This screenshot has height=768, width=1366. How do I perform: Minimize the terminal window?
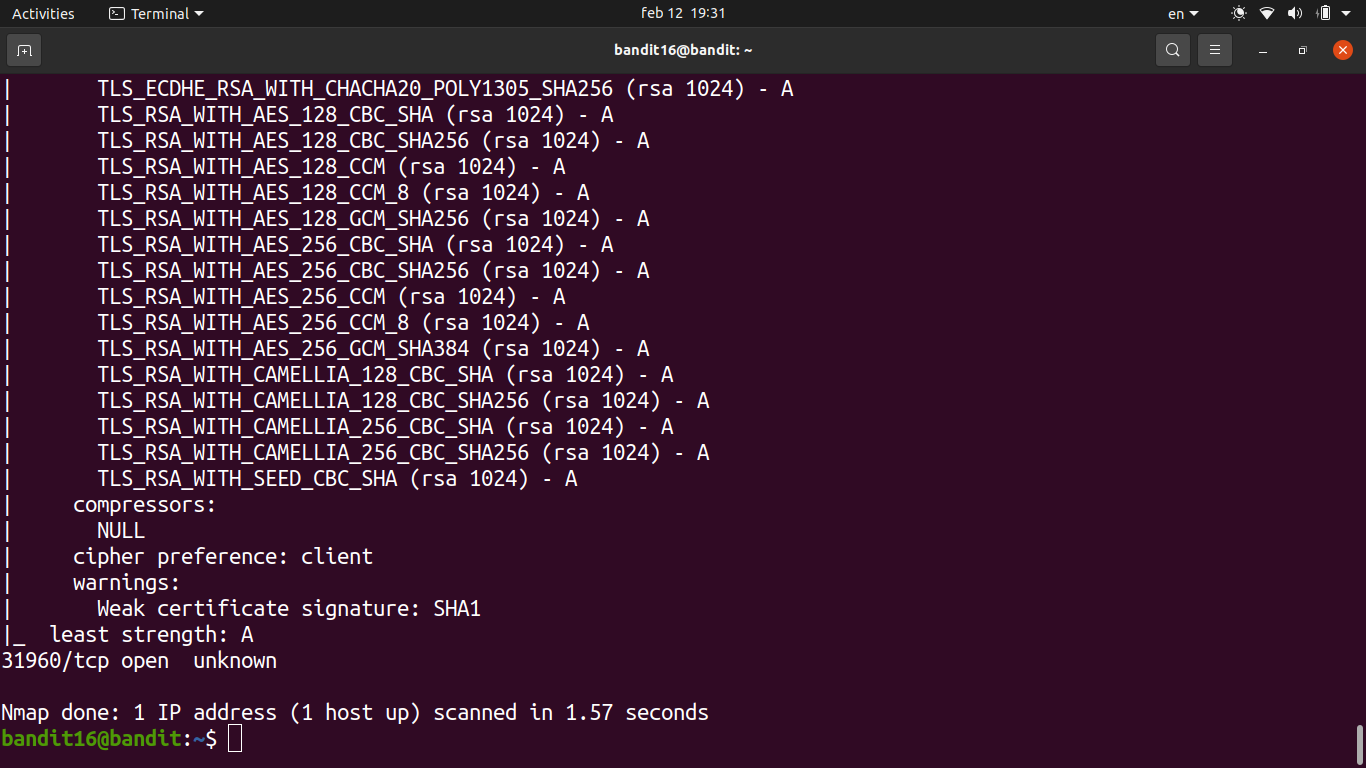pos(1263,50)
